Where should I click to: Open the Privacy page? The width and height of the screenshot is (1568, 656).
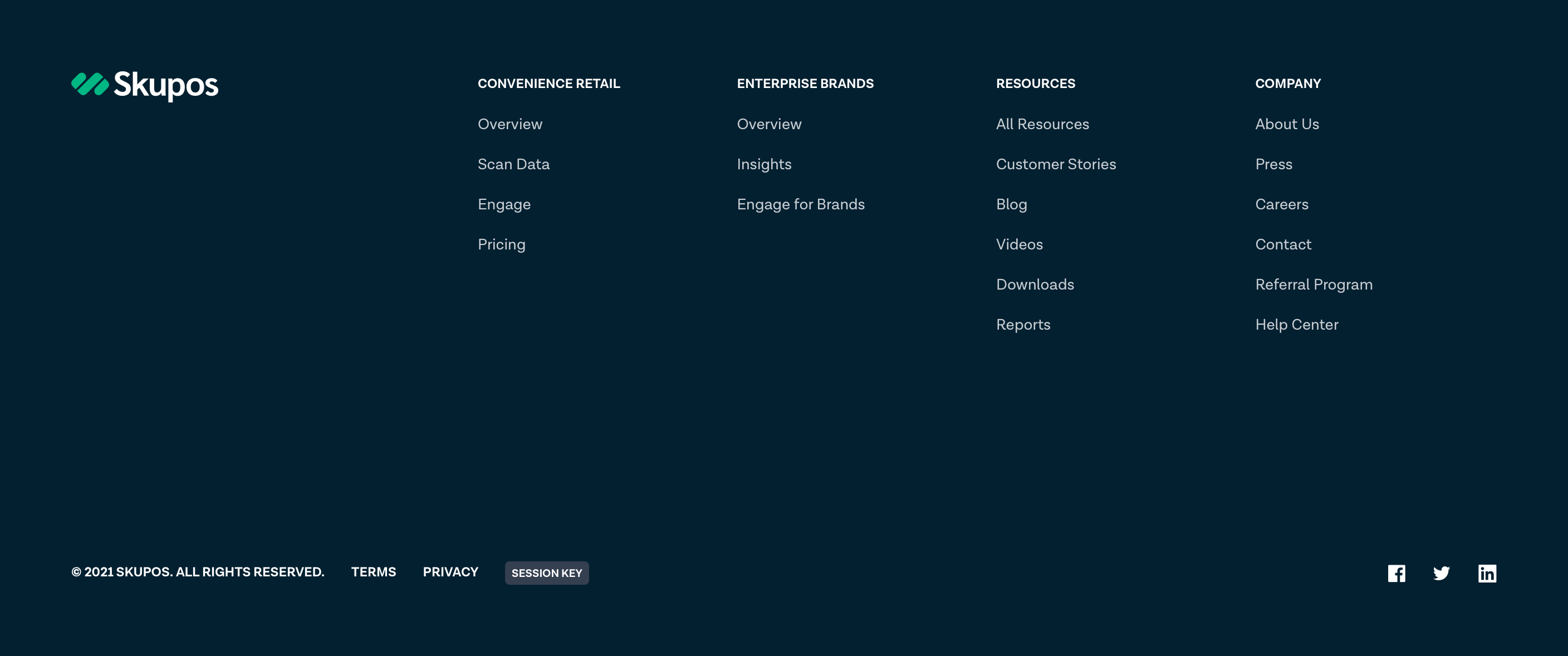click(x=450, y=571)
